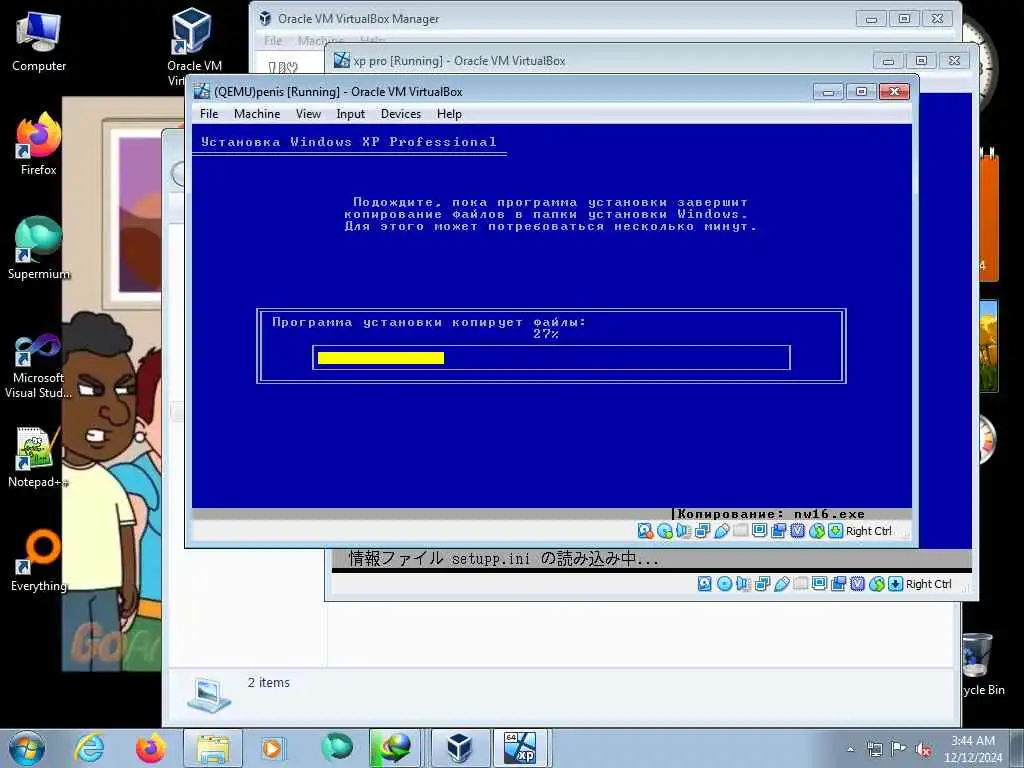Select the Computer desktop icon
This screenshot has height=768, width=1024.
[x=39, y=42]
